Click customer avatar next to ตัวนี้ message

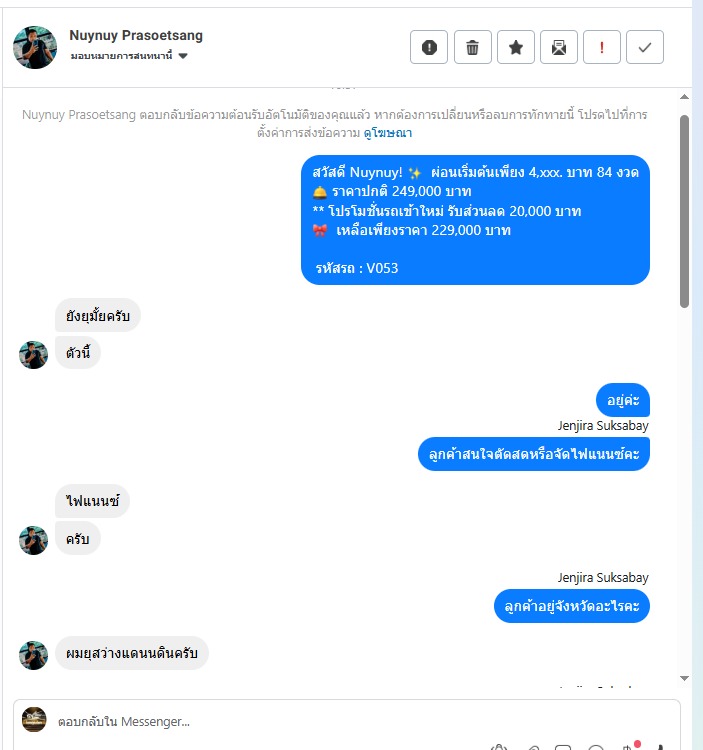pyautogui.click(x=33, y=355)
